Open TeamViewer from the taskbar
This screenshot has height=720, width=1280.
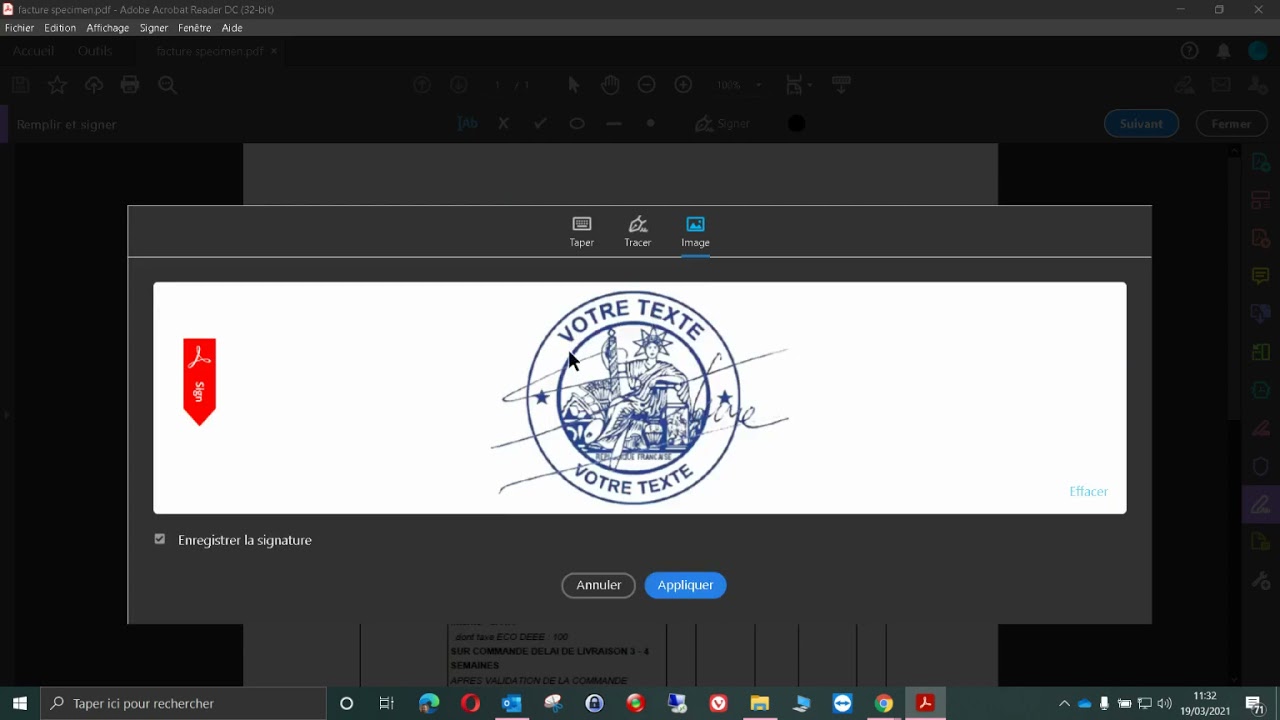842,703
